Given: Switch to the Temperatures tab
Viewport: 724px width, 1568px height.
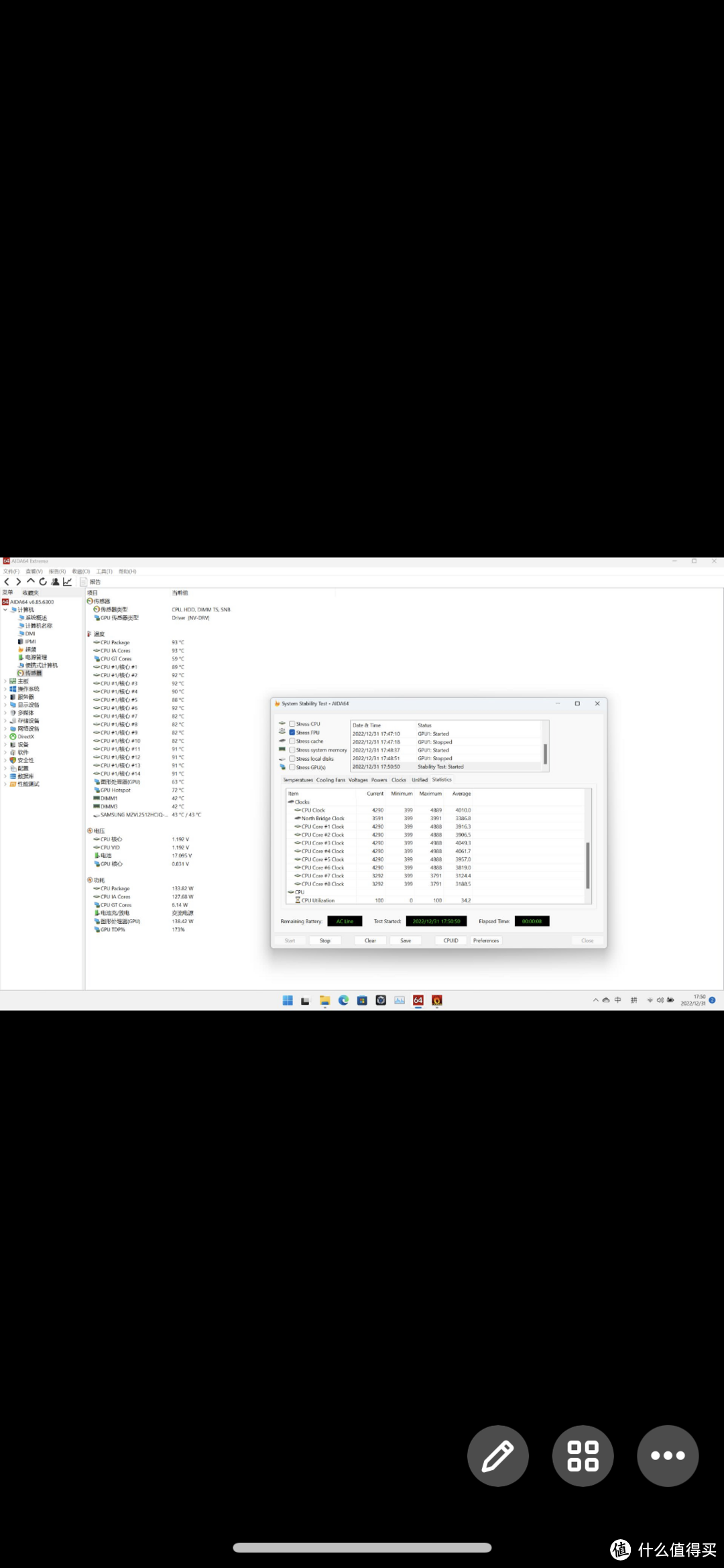Looking at the screenshot, I should [x=298, y=780].
